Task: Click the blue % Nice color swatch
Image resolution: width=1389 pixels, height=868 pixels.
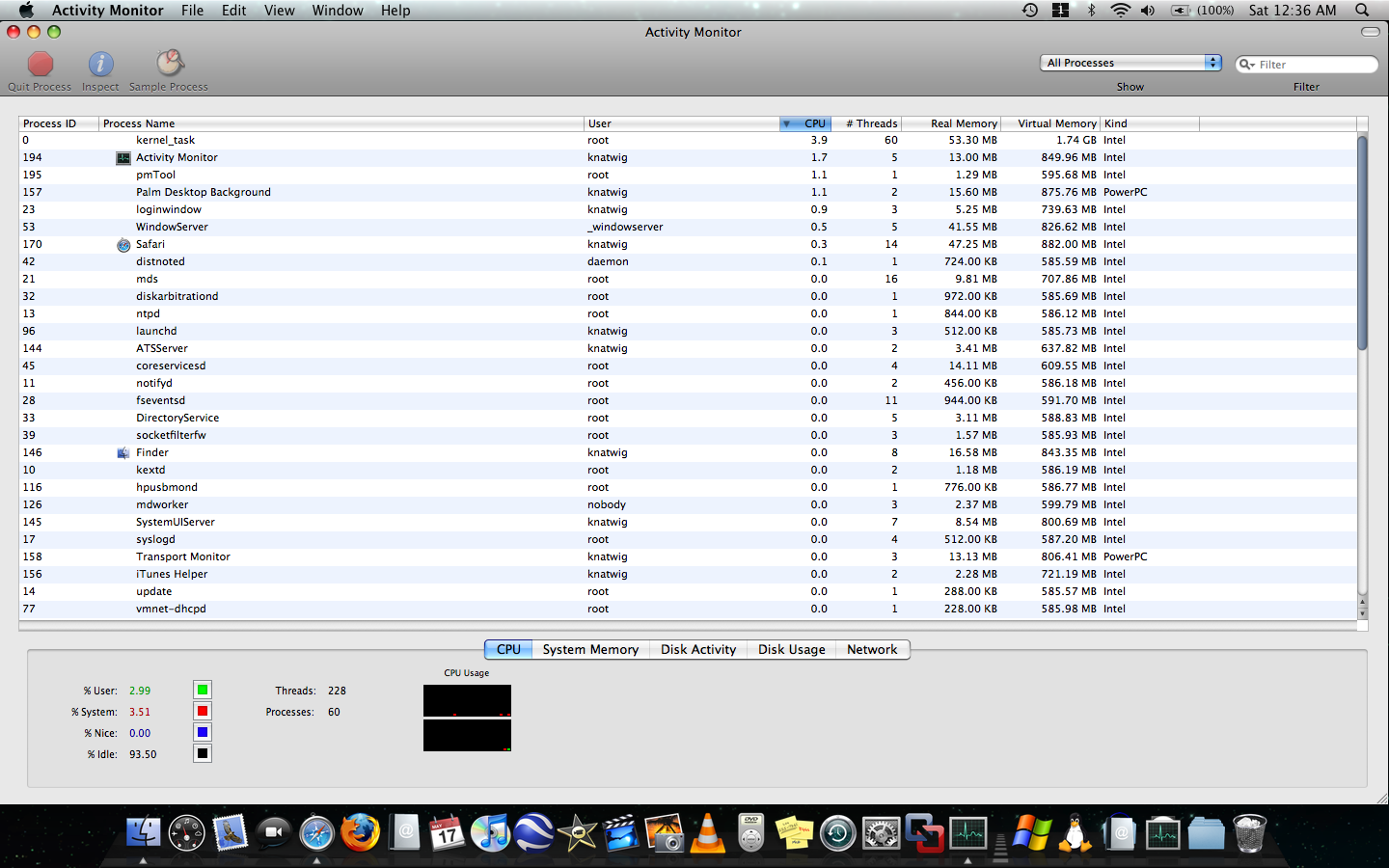Action: [203, 732]
